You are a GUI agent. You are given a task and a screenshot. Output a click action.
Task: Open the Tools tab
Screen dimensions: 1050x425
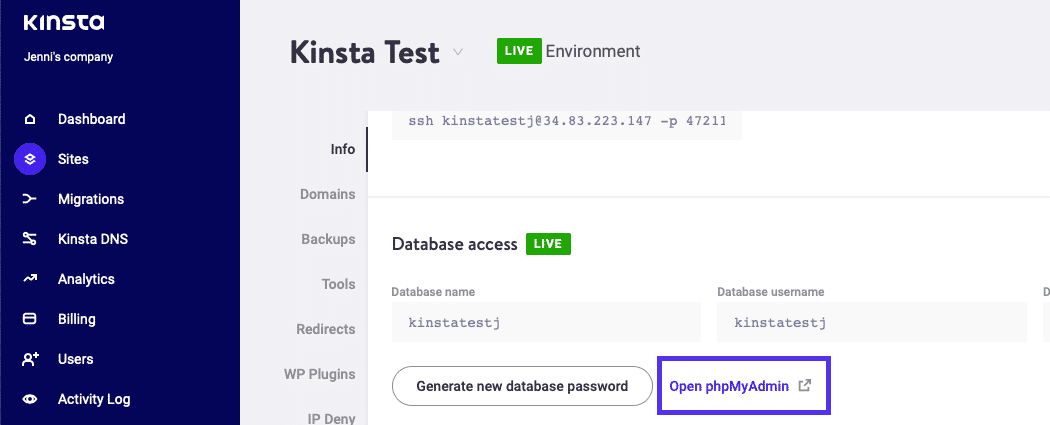338,284
